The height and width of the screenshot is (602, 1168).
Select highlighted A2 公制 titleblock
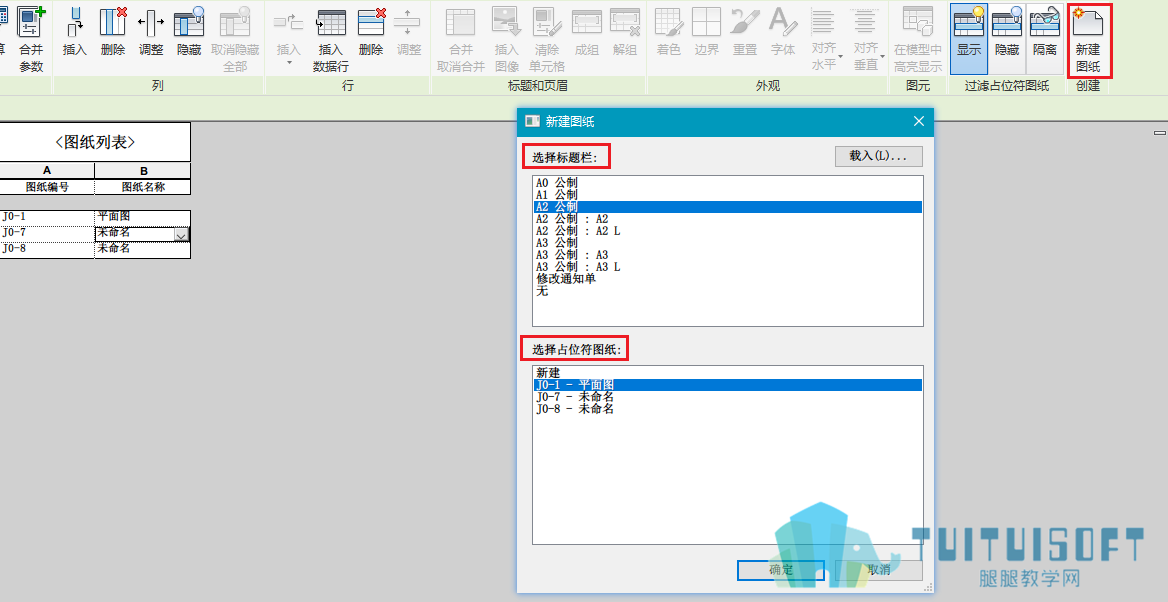pos(728,206)
